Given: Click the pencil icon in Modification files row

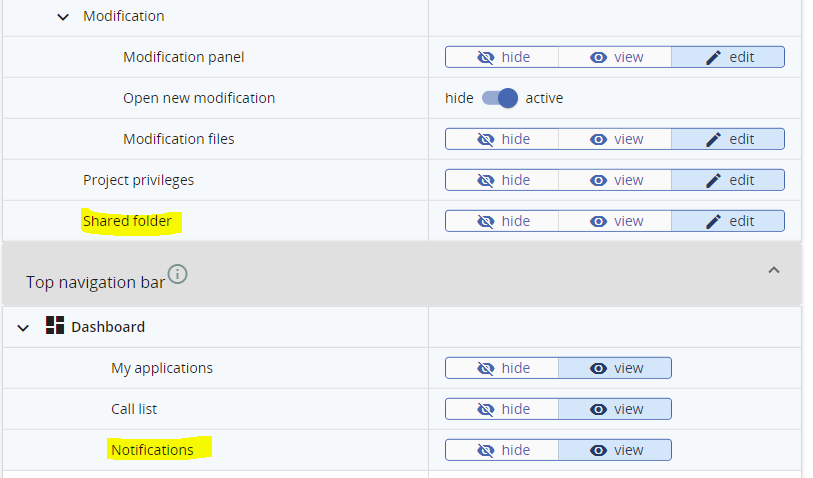Looking at the screenshot, I should pyautogui.click(x=713, y=139).
